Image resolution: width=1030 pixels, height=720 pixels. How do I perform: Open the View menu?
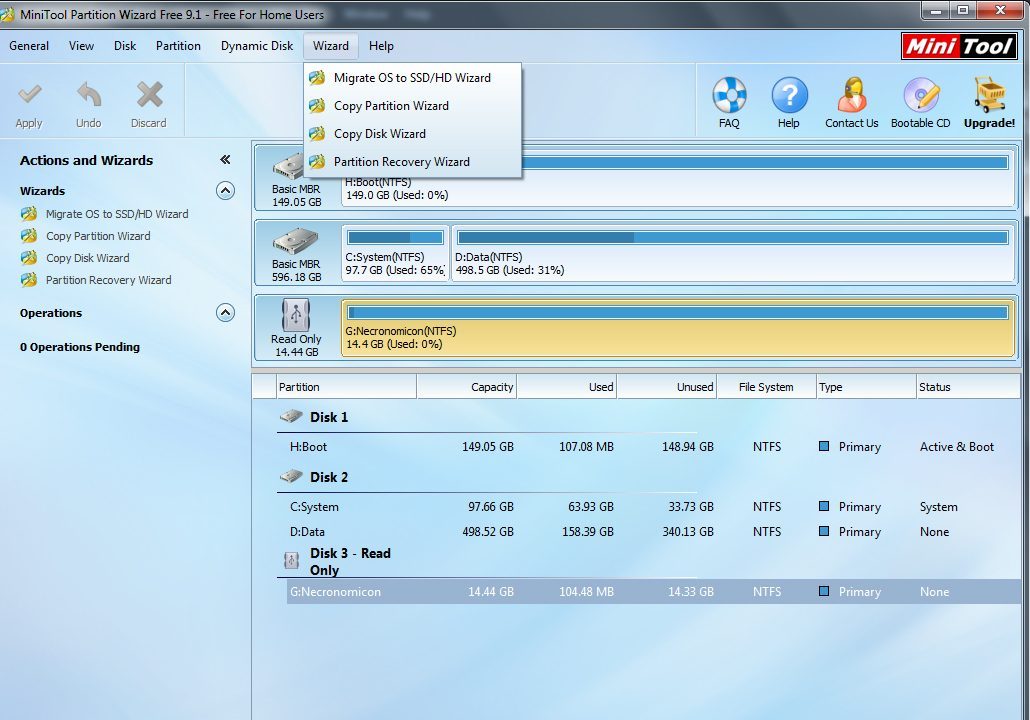(81, 46)
